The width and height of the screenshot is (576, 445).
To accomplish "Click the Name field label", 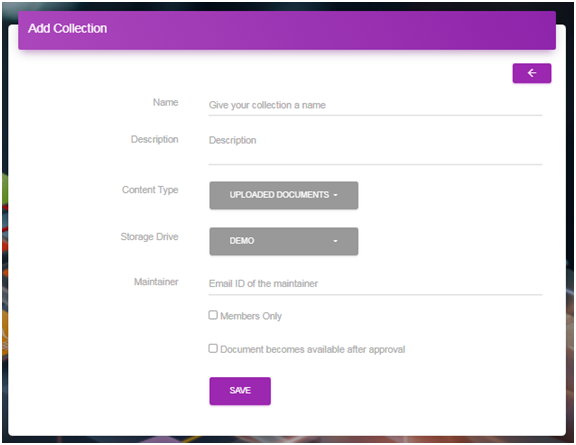I will tap(166, 102).
